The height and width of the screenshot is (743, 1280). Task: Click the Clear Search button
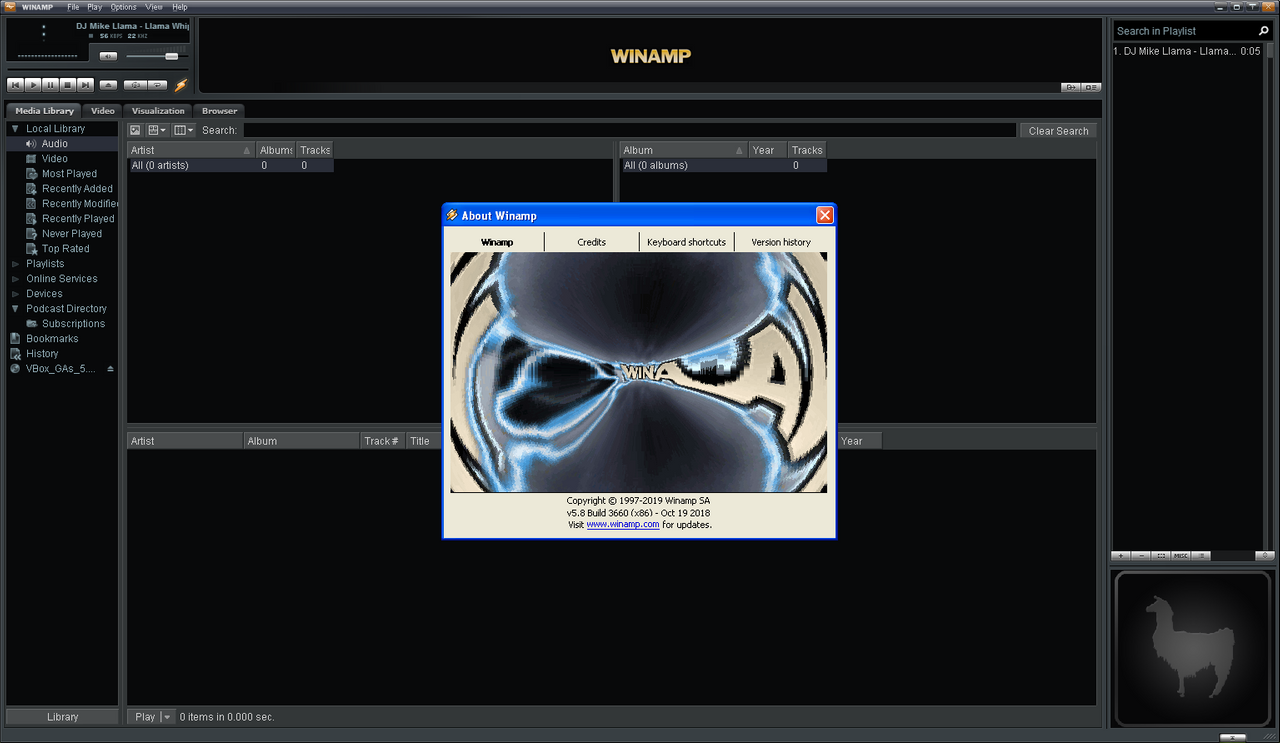pyautogui.click(x=1058, y=131)
